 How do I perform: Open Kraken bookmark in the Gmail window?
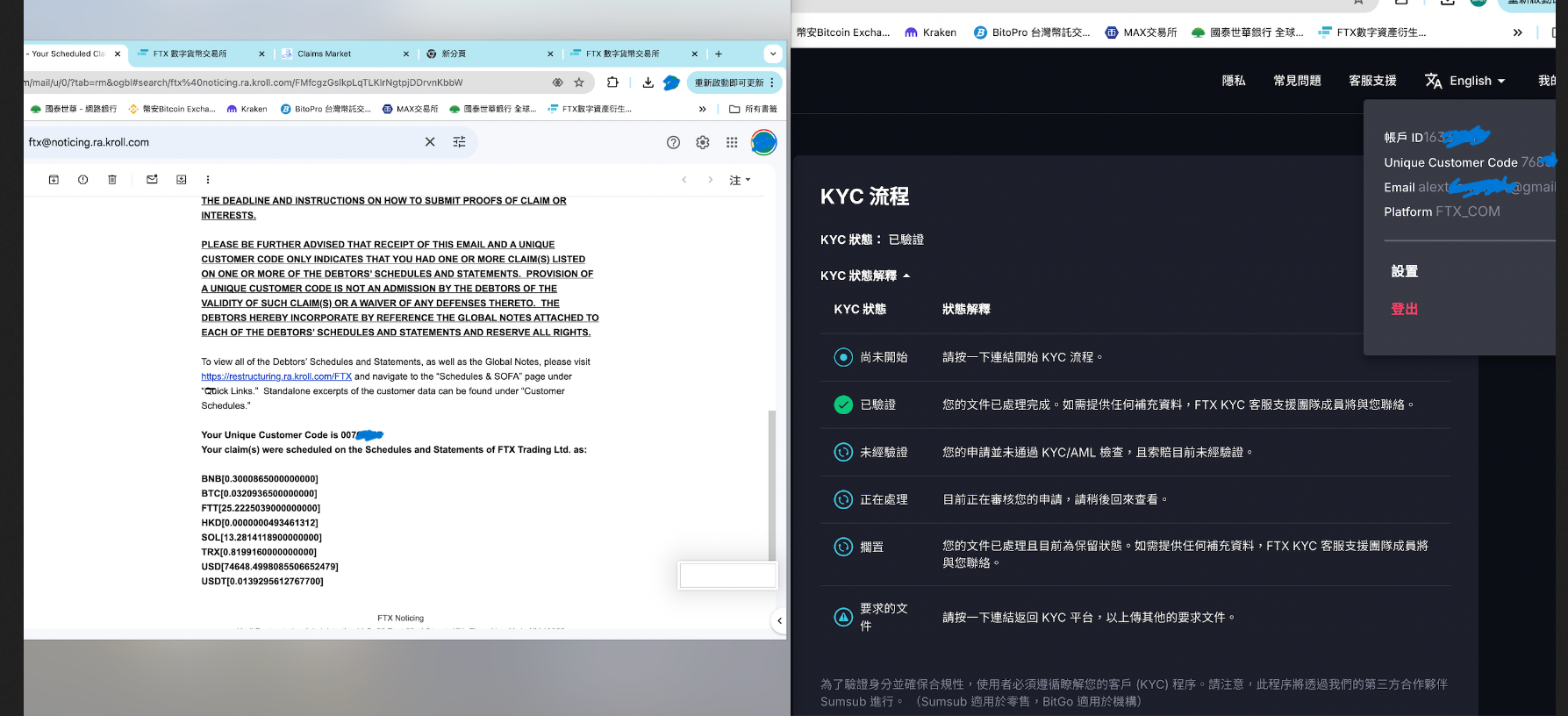[x=247, y=109]
